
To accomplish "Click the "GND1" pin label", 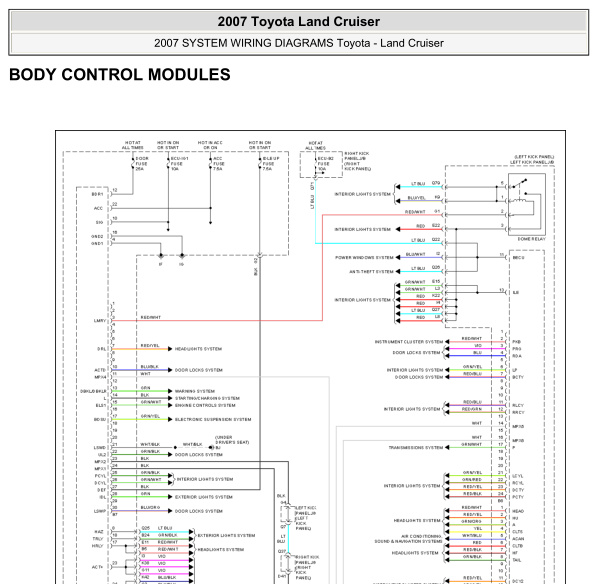I will 97,243.
